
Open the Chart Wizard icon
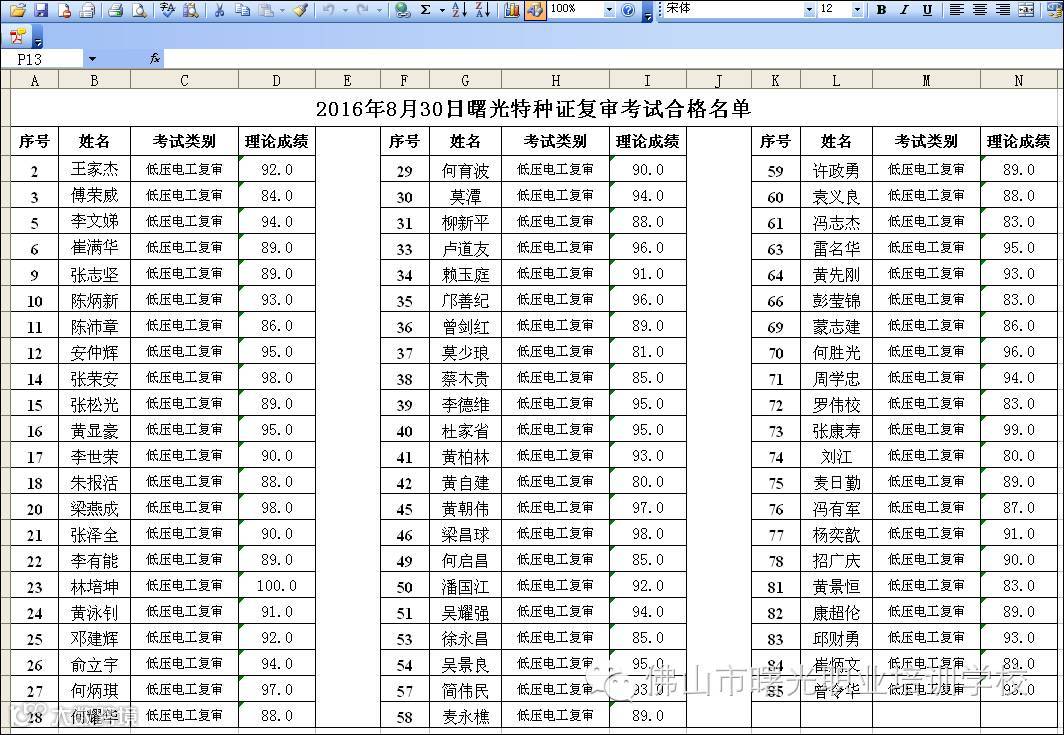pyautogui.click(x=512, y=10)
